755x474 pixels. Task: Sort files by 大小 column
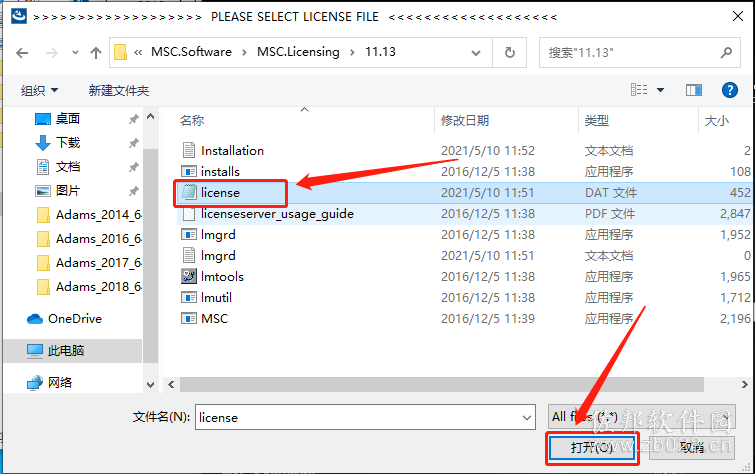click(716, 120)
